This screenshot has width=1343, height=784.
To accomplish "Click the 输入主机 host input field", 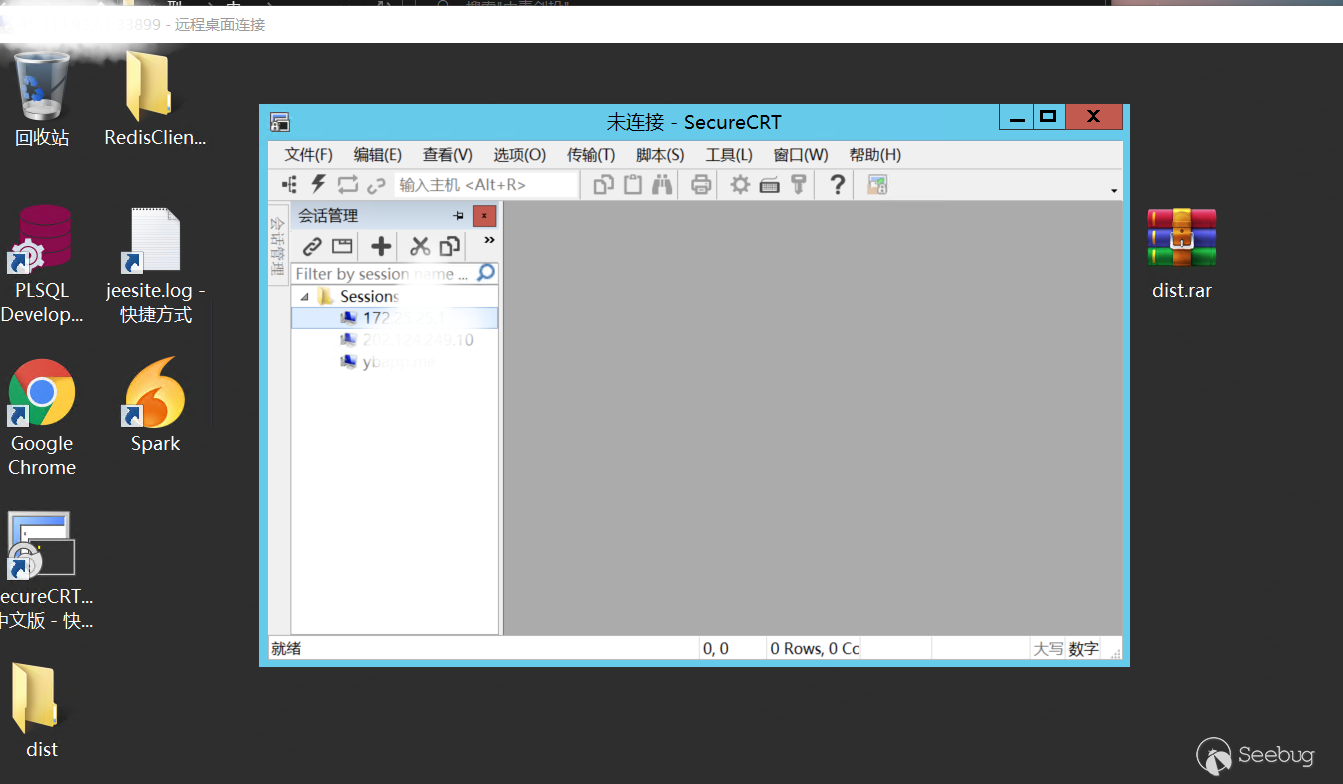I will coord(486,185).
